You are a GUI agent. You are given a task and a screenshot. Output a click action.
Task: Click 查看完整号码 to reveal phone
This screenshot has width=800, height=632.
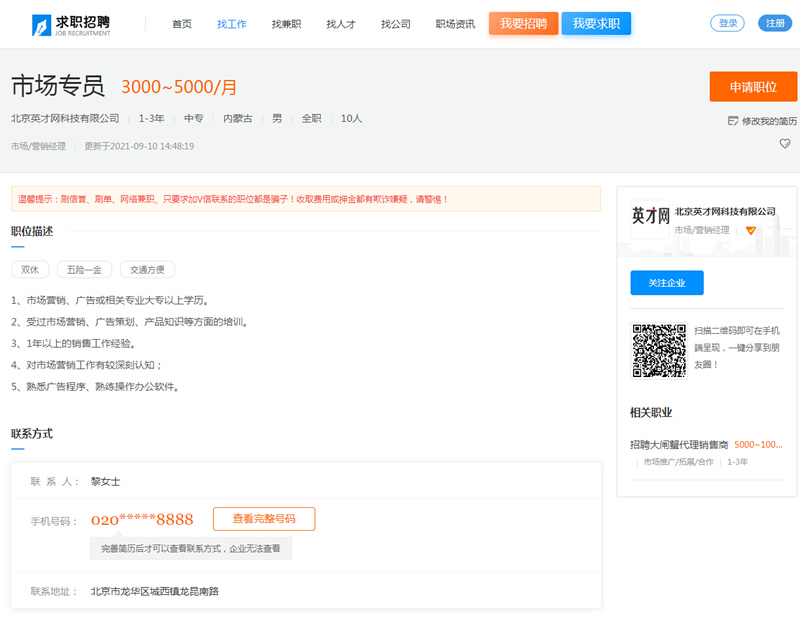tap(264, 519)
